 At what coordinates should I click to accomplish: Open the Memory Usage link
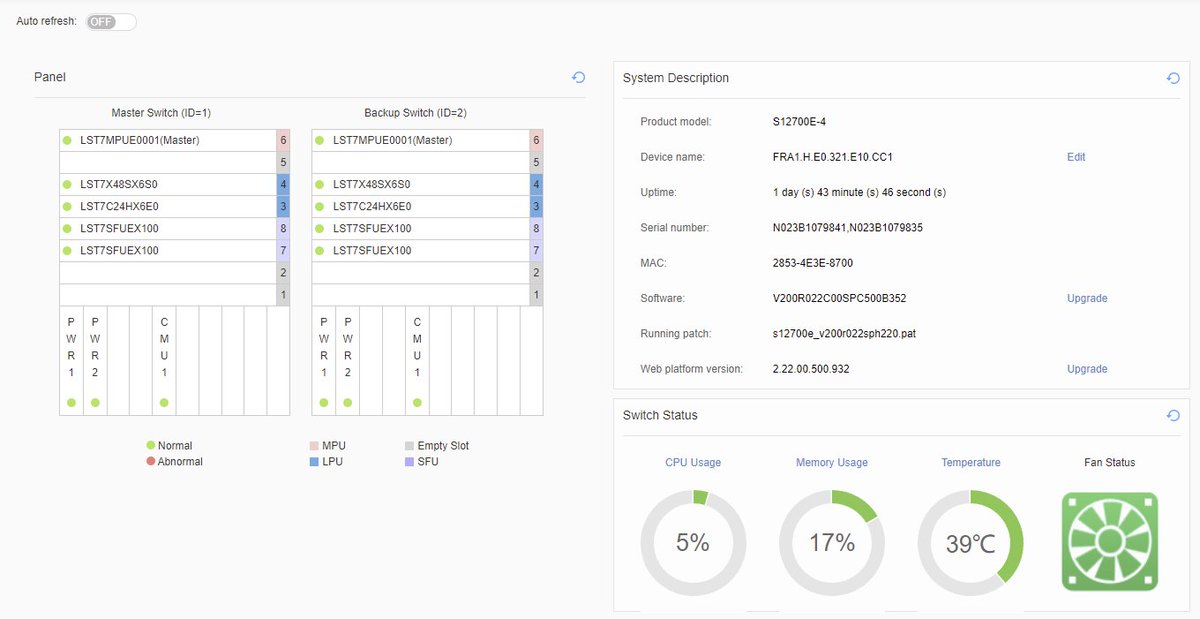click(832, 462)
